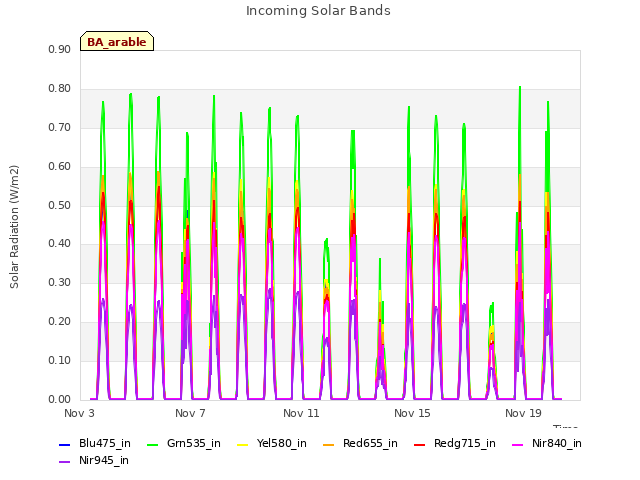Click the Nov 3 x-axis label

click(79, 413)
